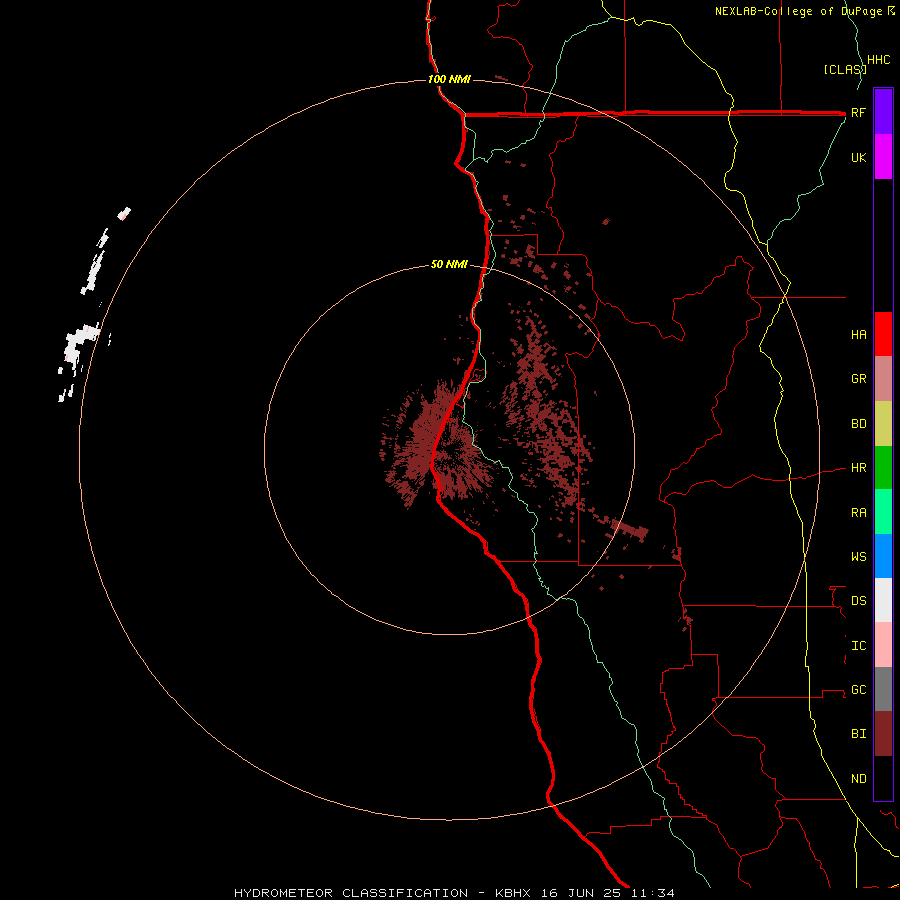Click the [CLAS] units label
Image resolution: width=900 pixels, height=900 pixels.
[844, 70]
